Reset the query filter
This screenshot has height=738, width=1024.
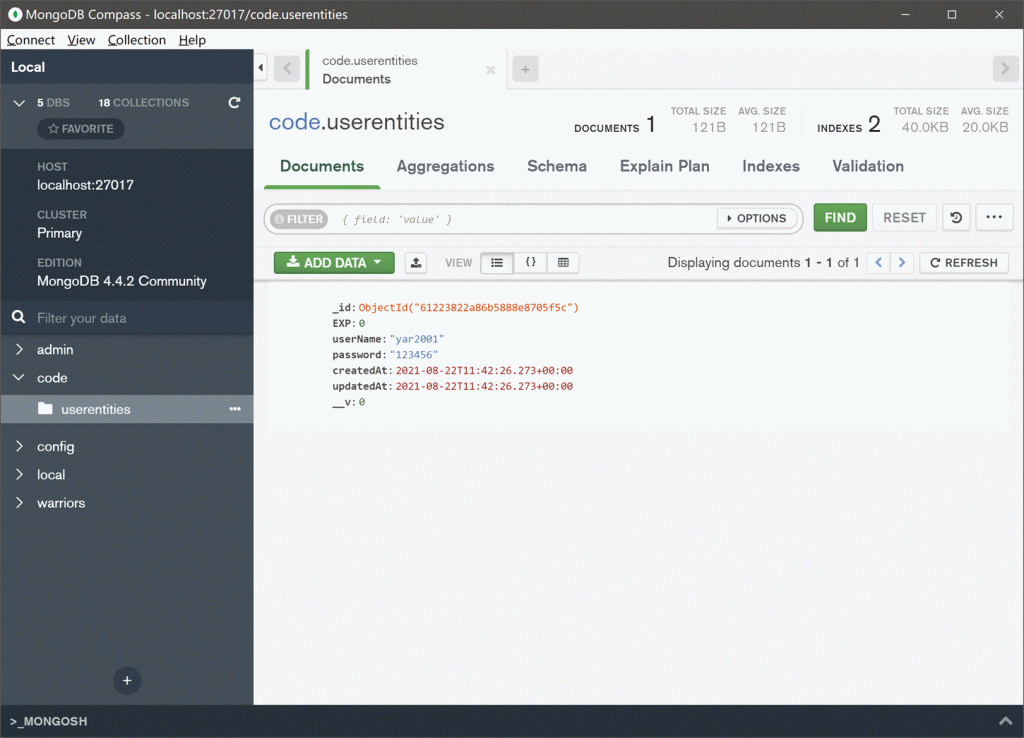coord(904,217)
